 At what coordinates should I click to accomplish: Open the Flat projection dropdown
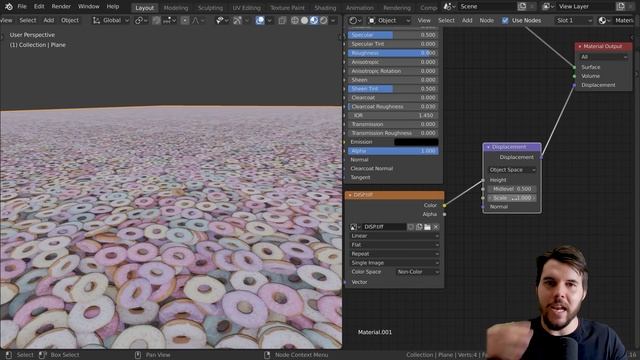pyautogui.click(x=395, y=245)
